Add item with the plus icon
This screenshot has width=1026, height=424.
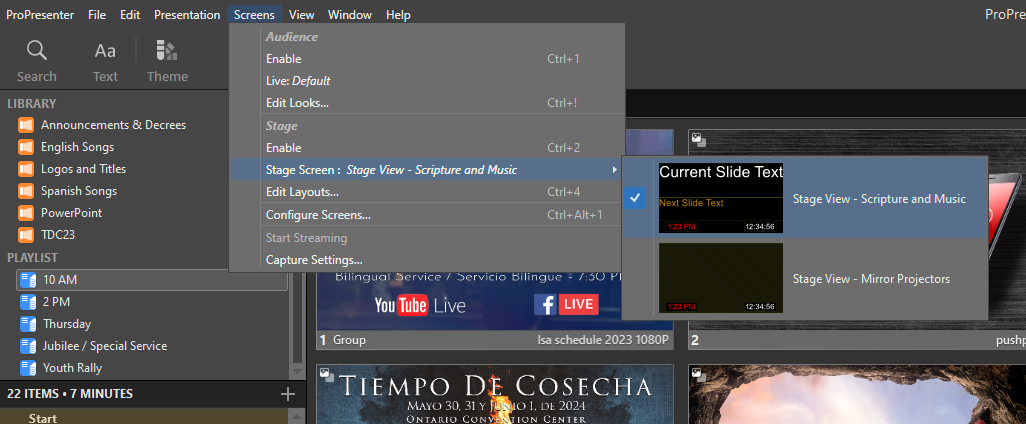(x=287, y=394)
